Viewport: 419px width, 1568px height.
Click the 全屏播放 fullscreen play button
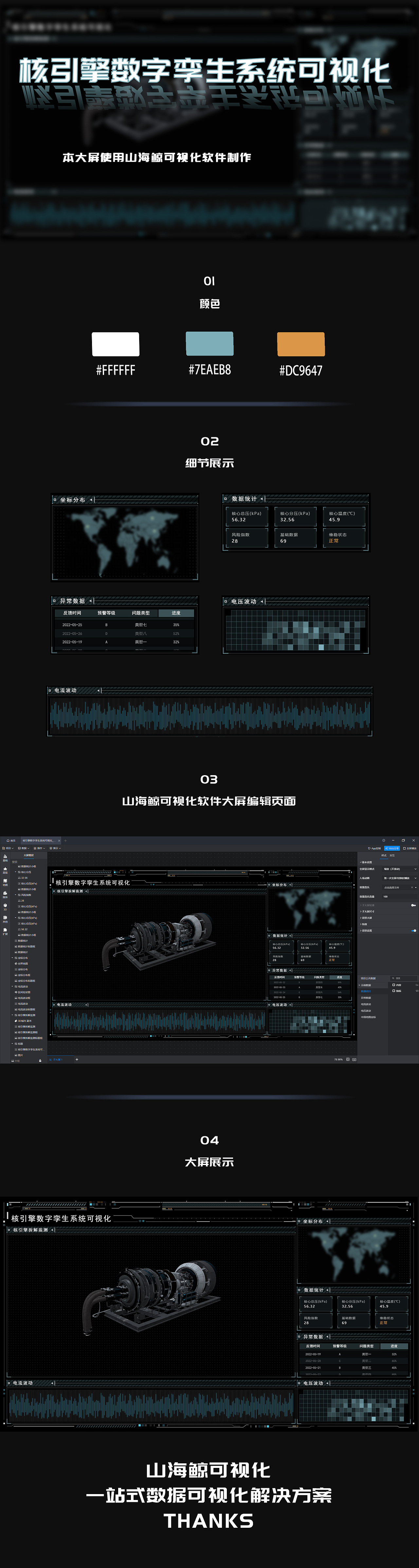[410, 848]
